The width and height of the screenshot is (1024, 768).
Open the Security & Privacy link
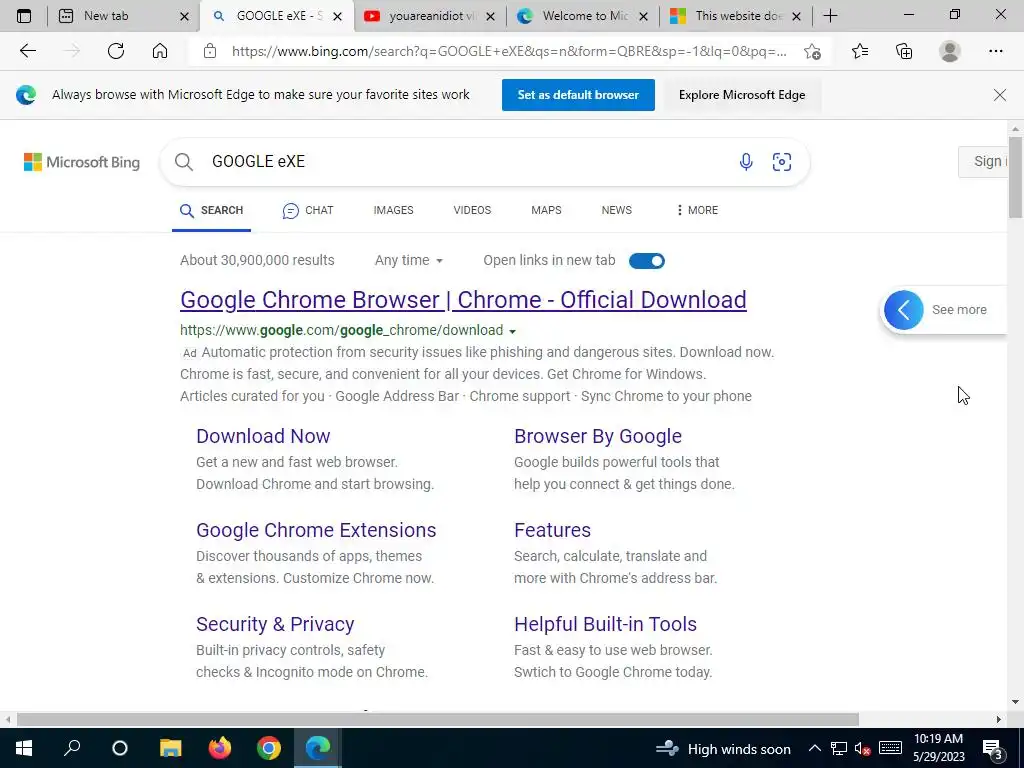pos(275,624)
